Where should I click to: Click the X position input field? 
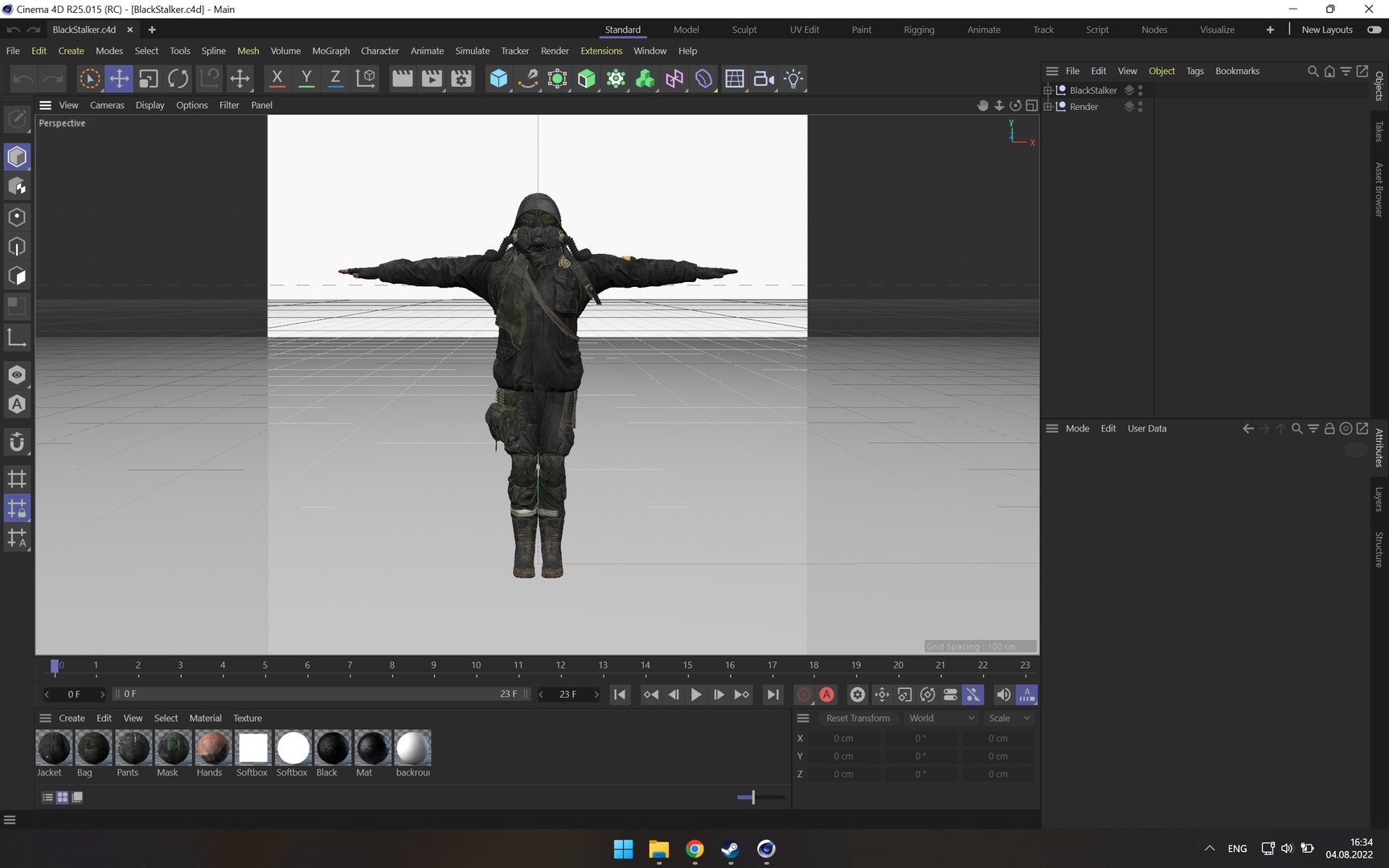844,738
